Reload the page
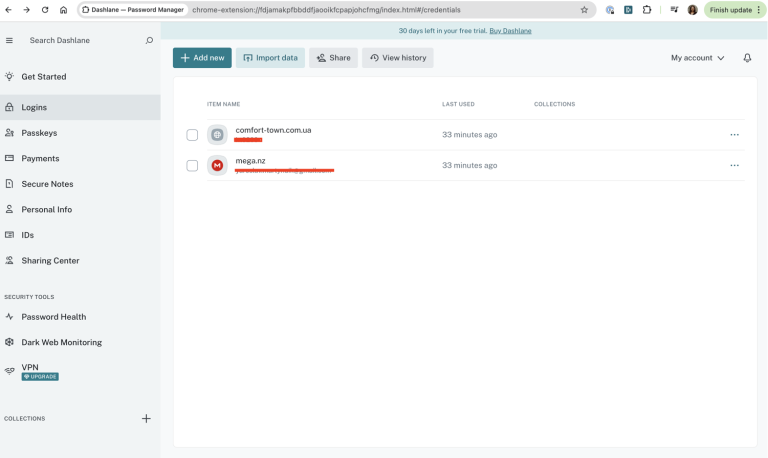This screenshot has width=768, height=458. (45, 10)
